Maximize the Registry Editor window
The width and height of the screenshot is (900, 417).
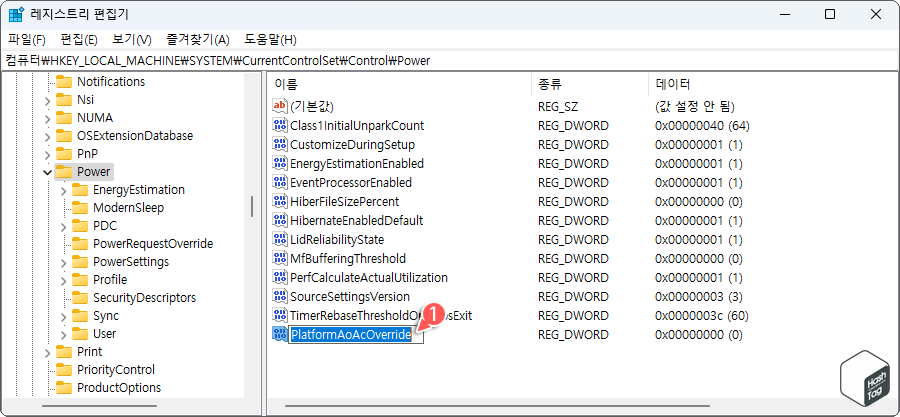click(830, 15)
